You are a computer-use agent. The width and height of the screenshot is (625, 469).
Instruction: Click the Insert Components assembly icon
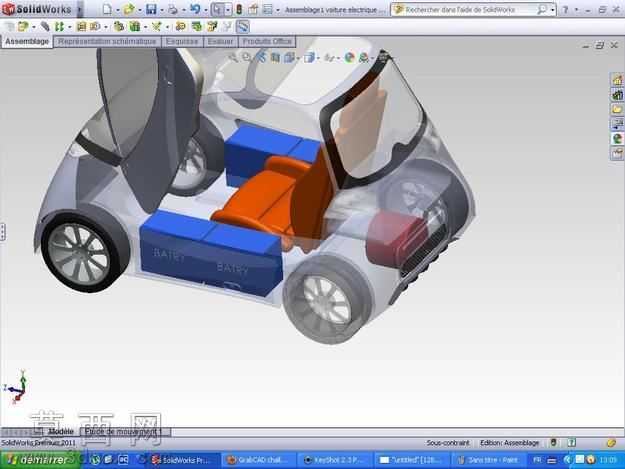pos(23,27)
